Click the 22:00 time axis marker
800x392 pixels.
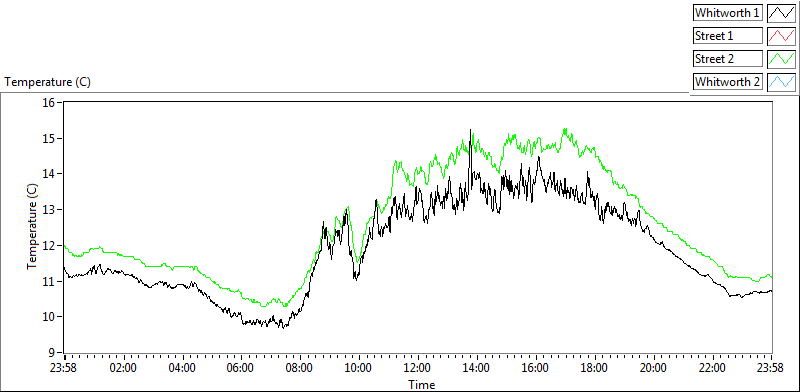712,368
